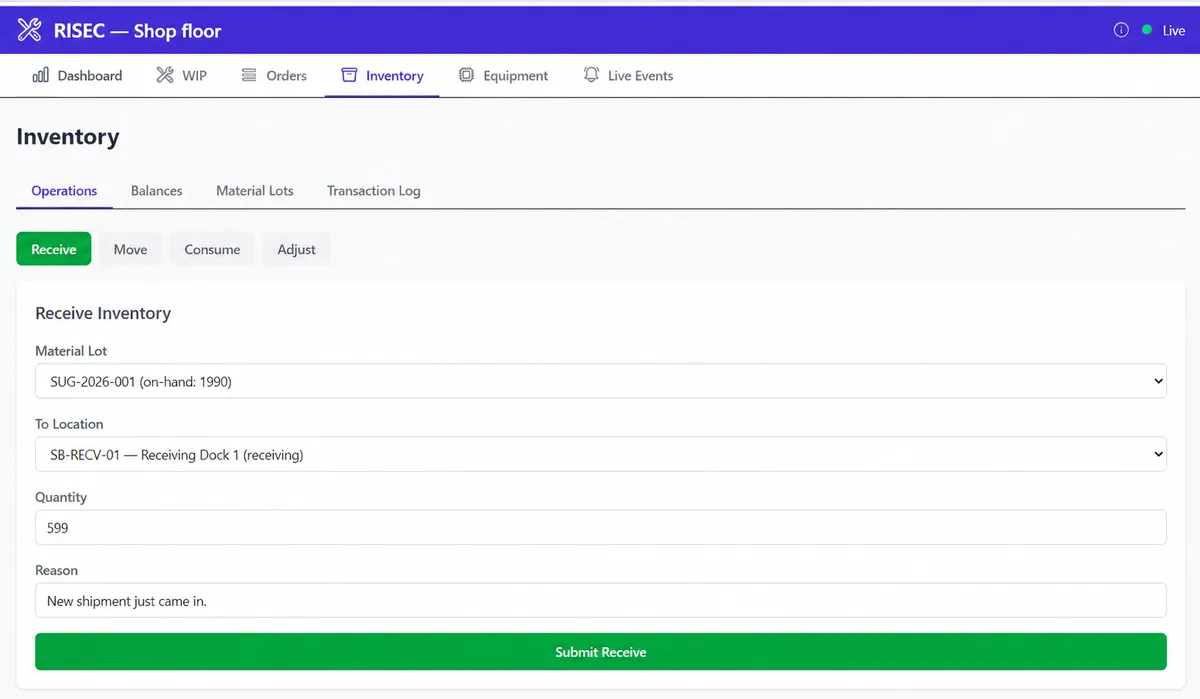Switch to the Balances tab
This screenshot has height=699, width=1200.
(157, 191)
